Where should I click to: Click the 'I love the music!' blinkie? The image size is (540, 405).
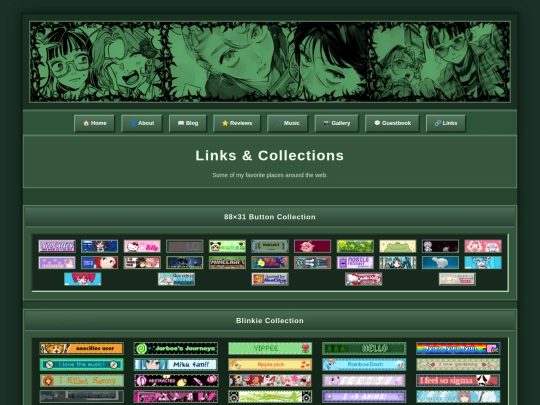82,364
